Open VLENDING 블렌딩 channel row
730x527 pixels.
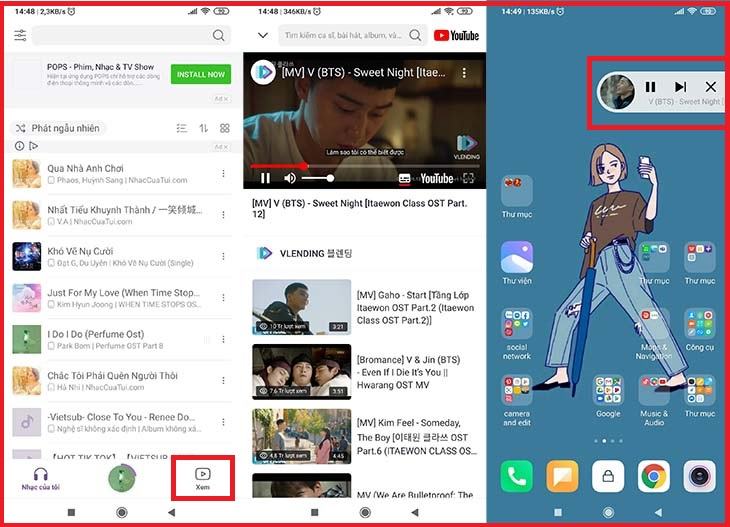(x=364, y=253)
